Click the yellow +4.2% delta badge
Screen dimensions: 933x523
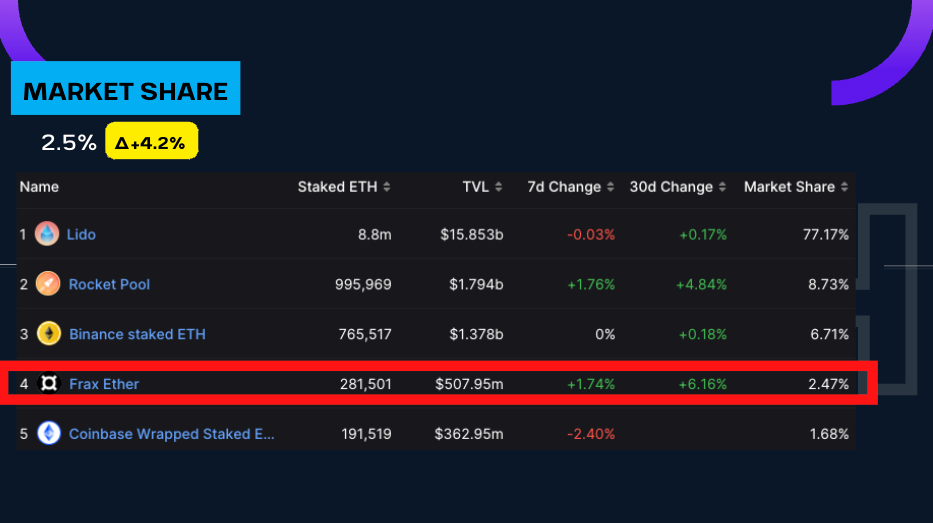pos(151,143)
